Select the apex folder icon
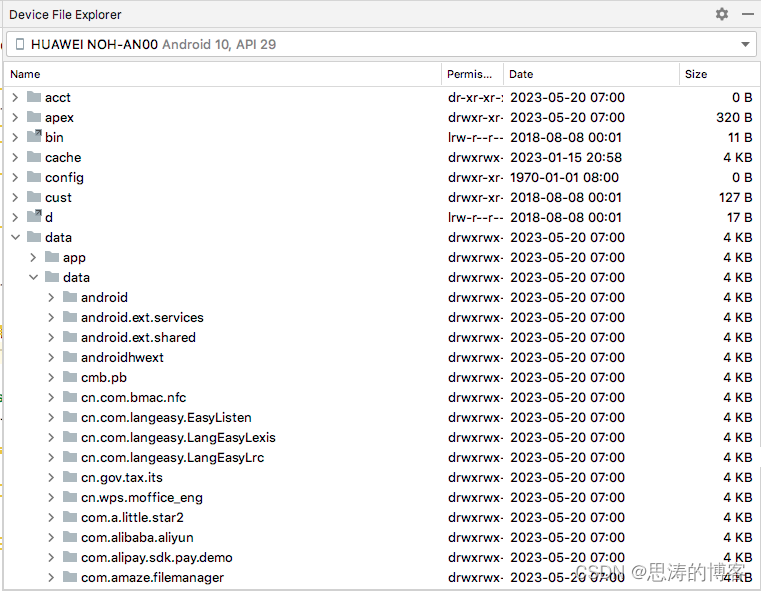The image size is (761, 591). 34,117
